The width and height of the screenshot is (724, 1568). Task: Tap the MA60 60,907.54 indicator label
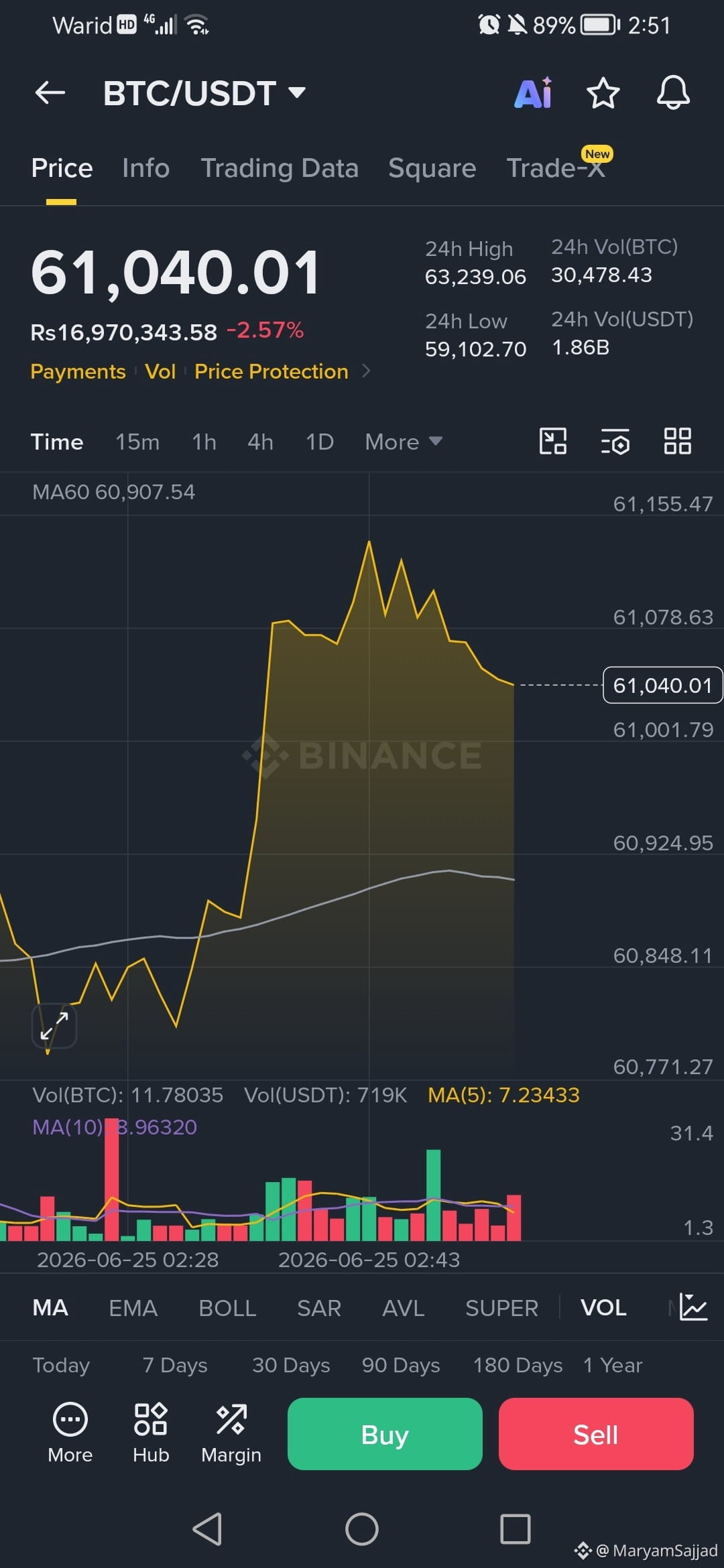point(113,492)
